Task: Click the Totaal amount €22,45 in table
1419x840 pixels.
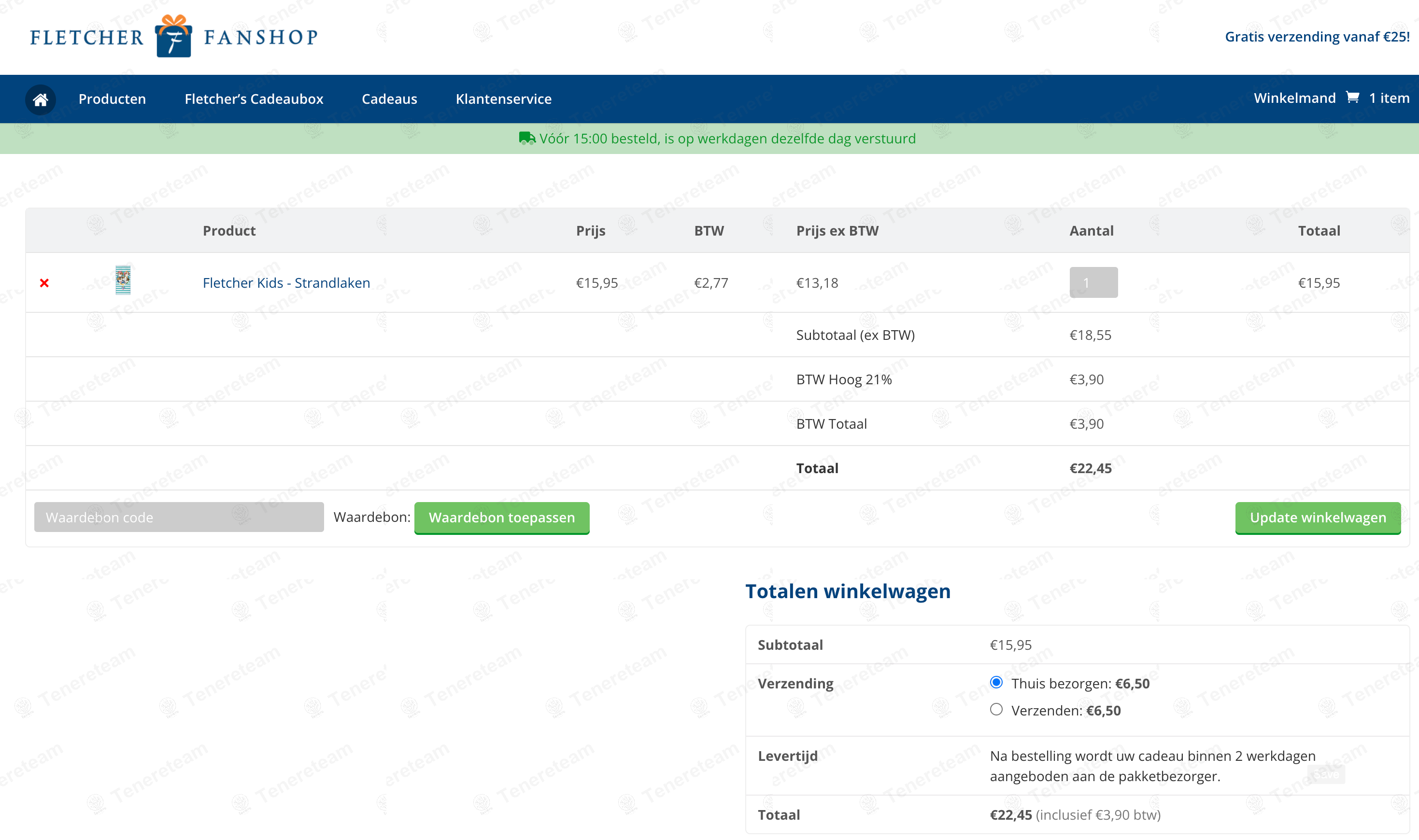Action: (1091, 469)
